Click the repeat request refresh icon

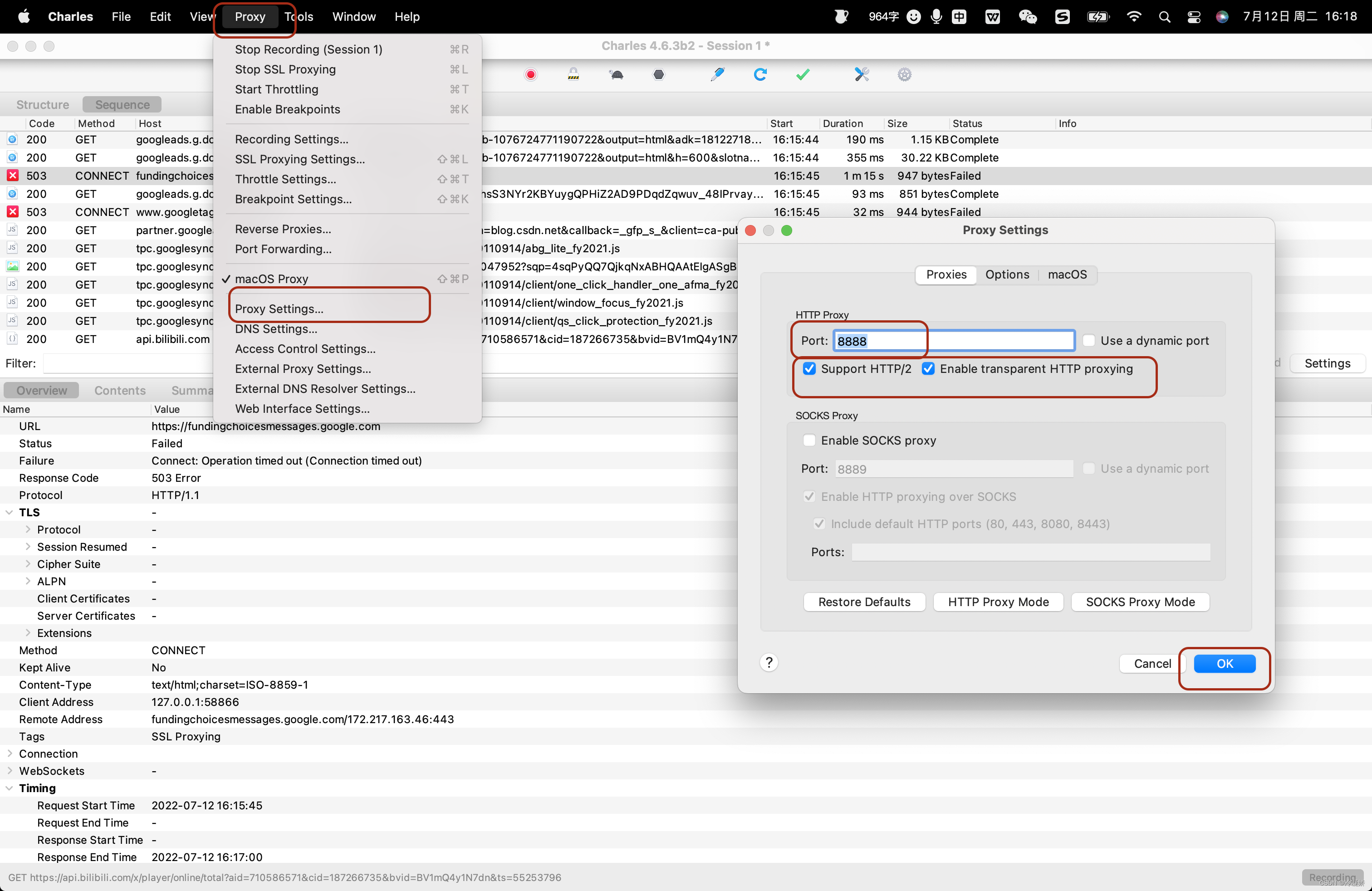coord(760,74)
